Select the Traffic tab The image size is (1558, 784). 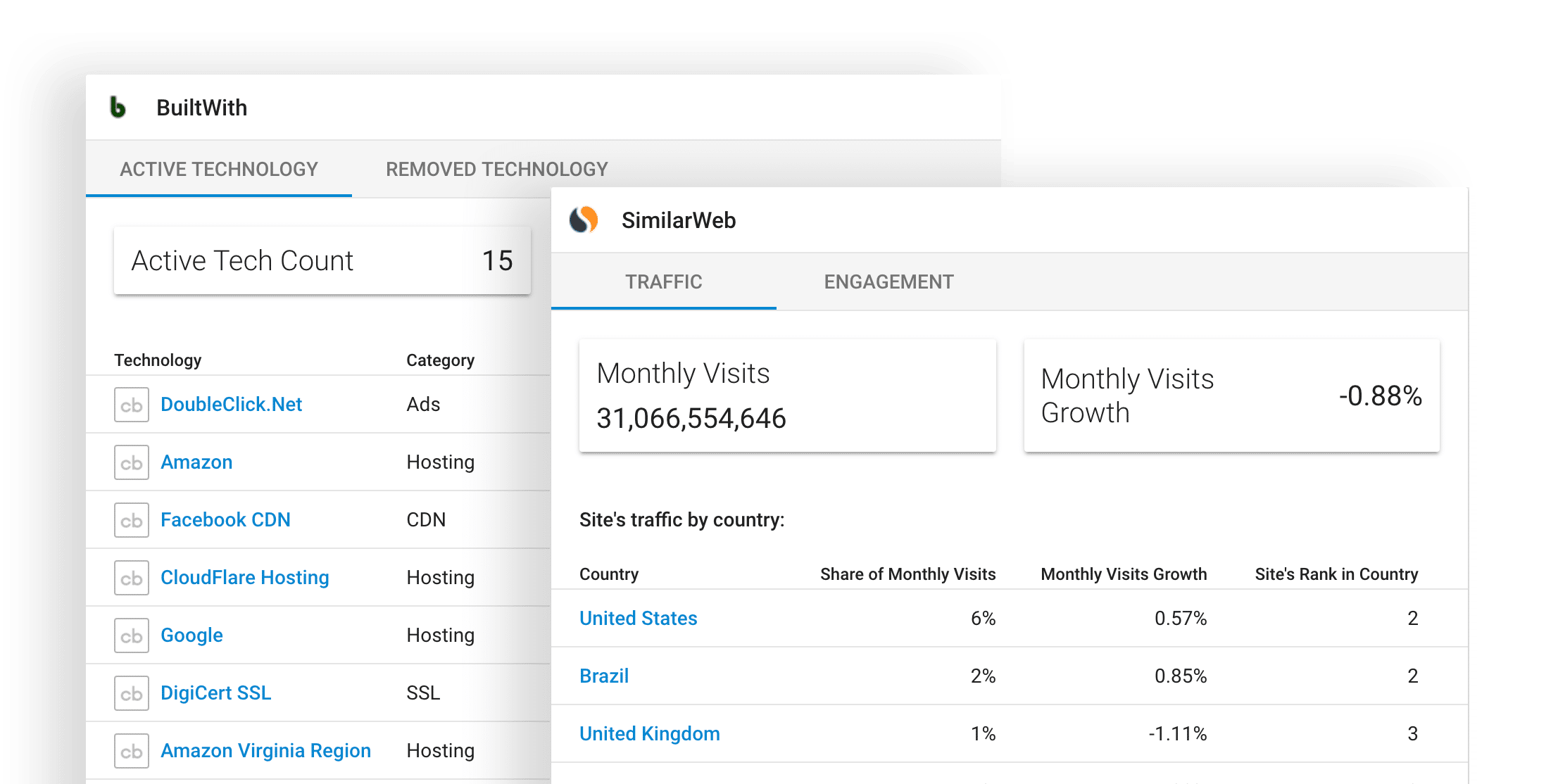663,282
